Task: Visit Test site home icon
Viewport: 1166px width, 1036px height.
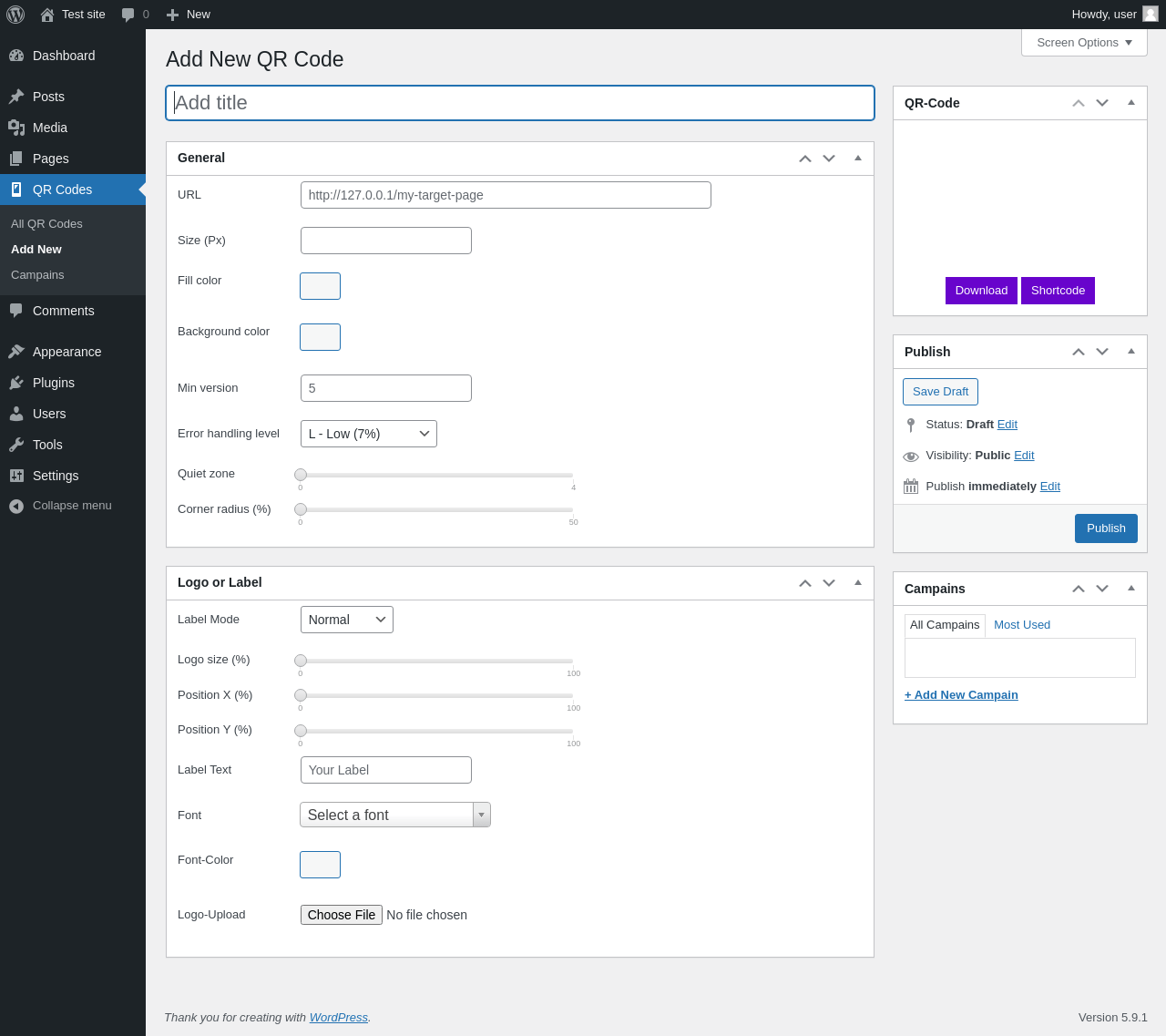Action: [47, 15]
